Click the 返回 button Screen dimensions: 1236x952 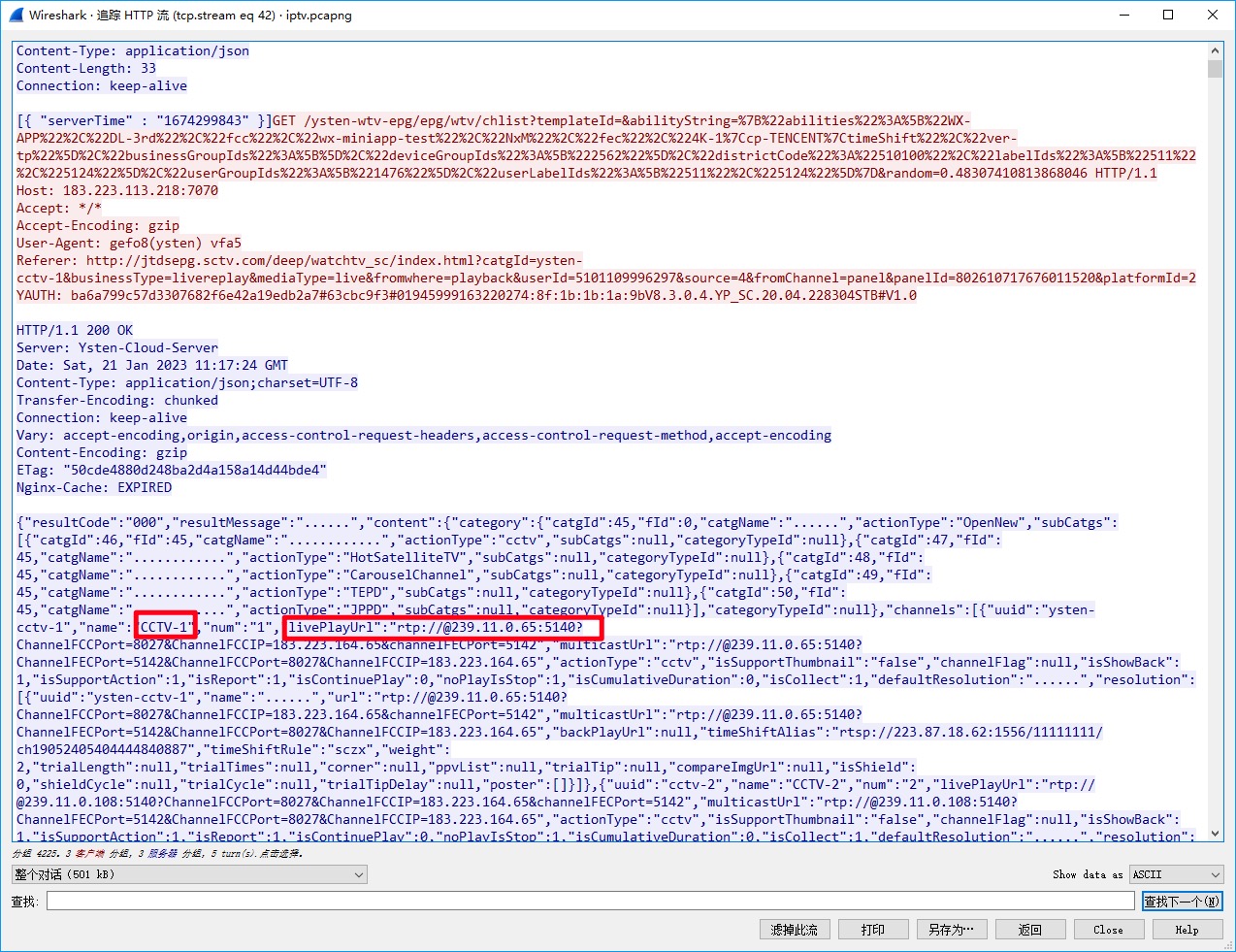click(x=1030, y=930)
